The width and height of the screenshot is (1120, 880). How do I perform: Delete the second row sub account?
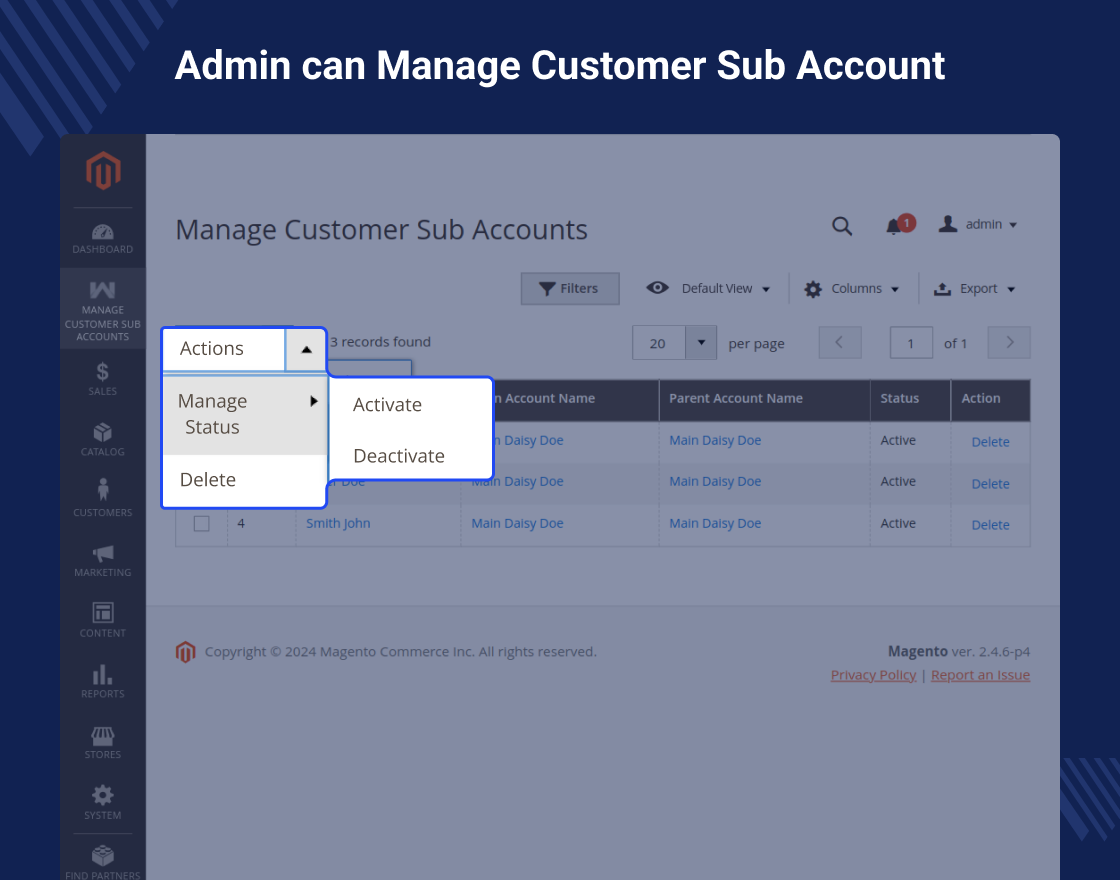(990, 484)
